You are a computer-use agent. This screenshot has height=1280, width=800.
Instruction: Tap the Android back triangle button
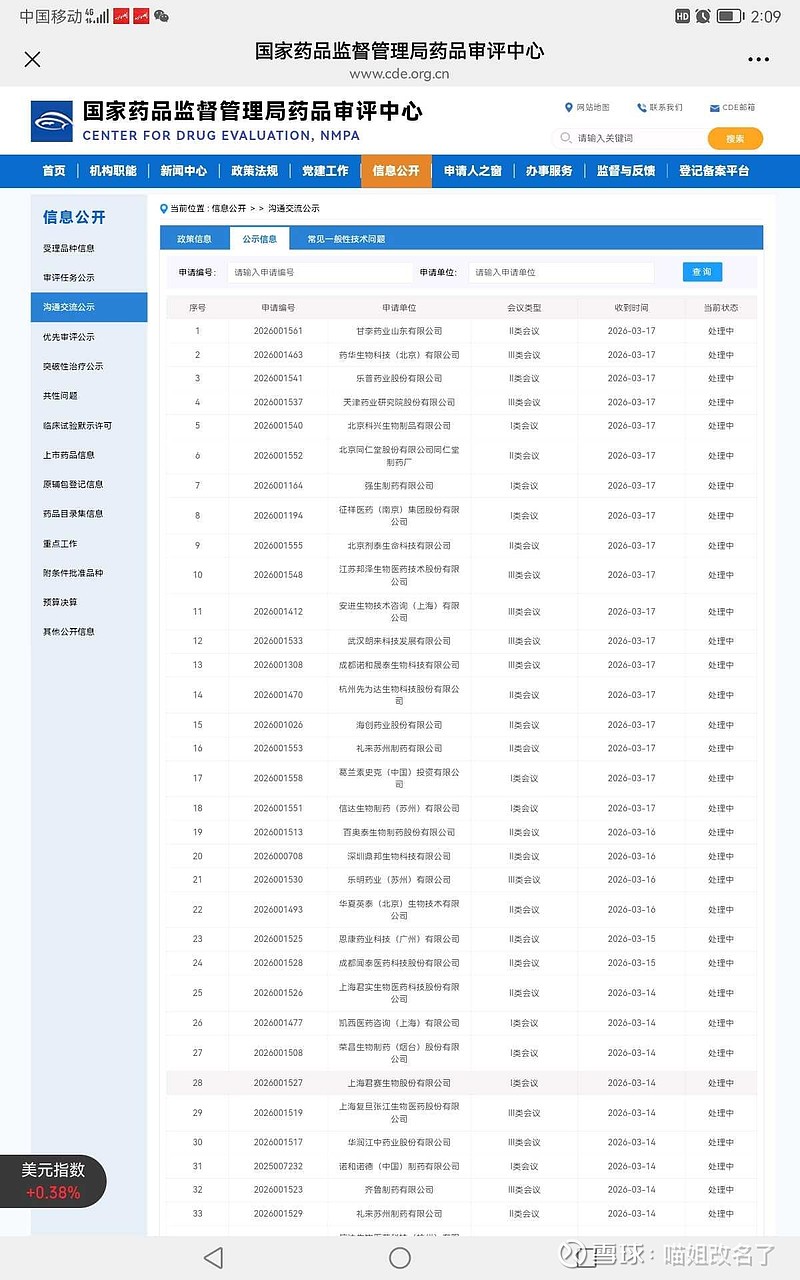213,1258
